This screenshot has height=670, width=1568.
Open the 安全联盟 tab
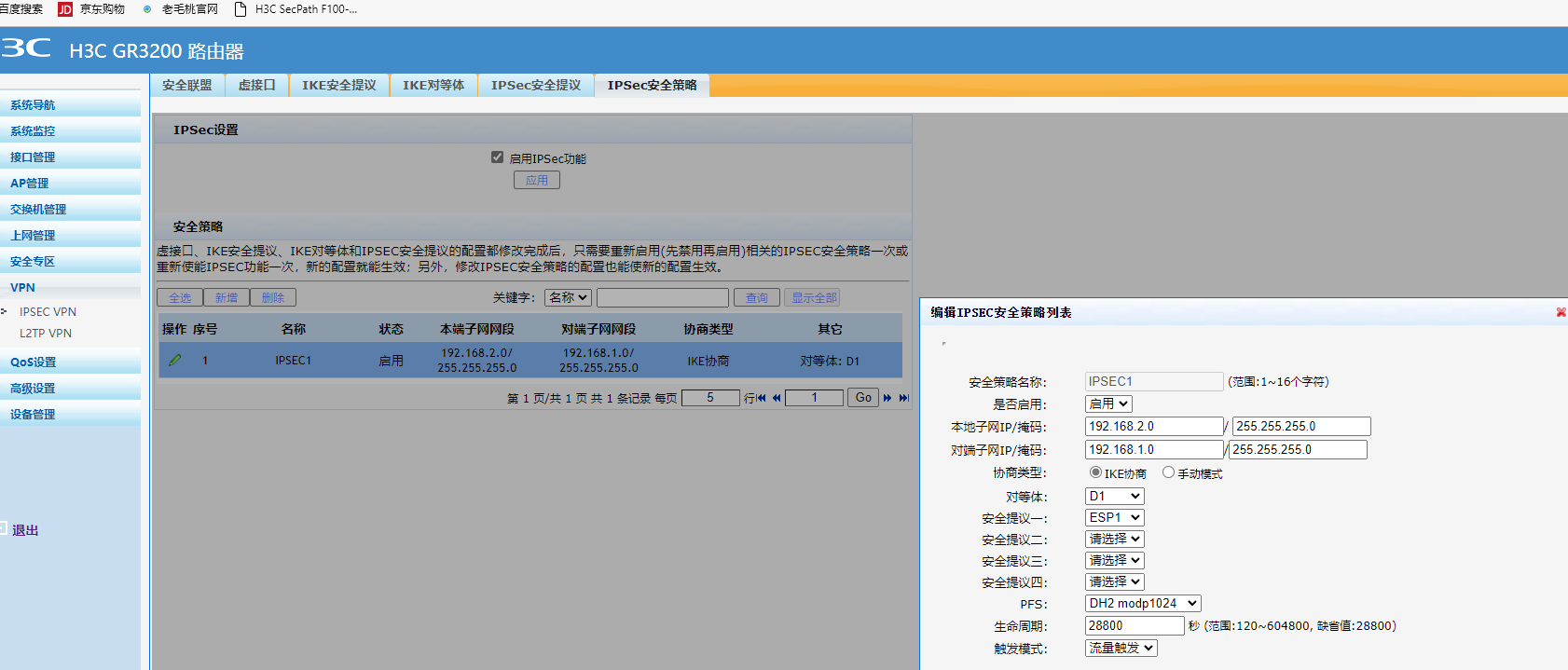point(187,85)
